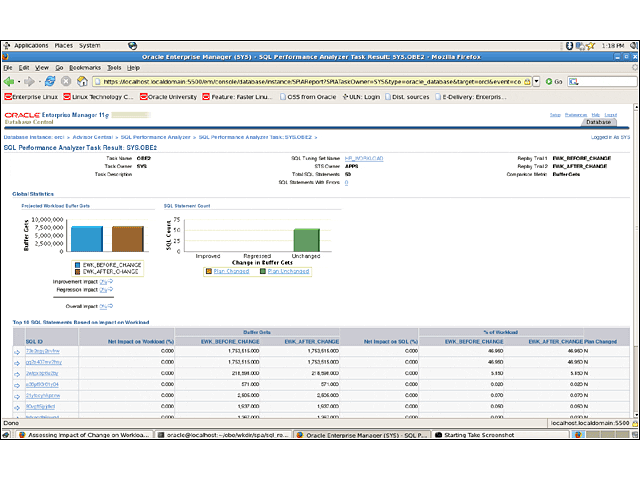Viewport: 640px width, 480px height.
Task: Open the Oracle University bookmark
Action: coord(168,97)
